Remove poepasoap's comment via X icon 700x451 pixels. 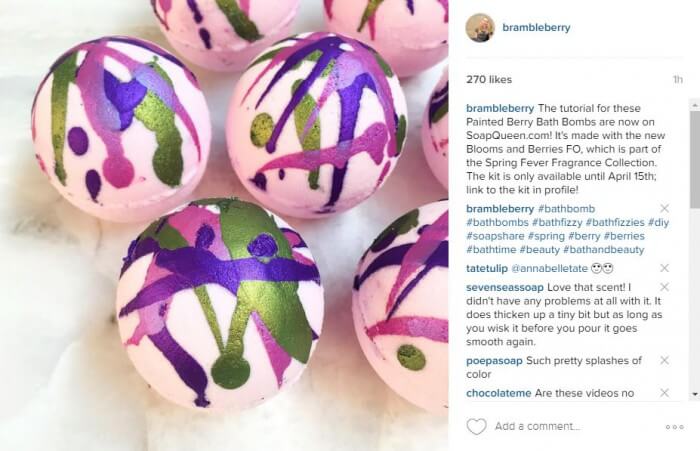[x=664, y=360]
